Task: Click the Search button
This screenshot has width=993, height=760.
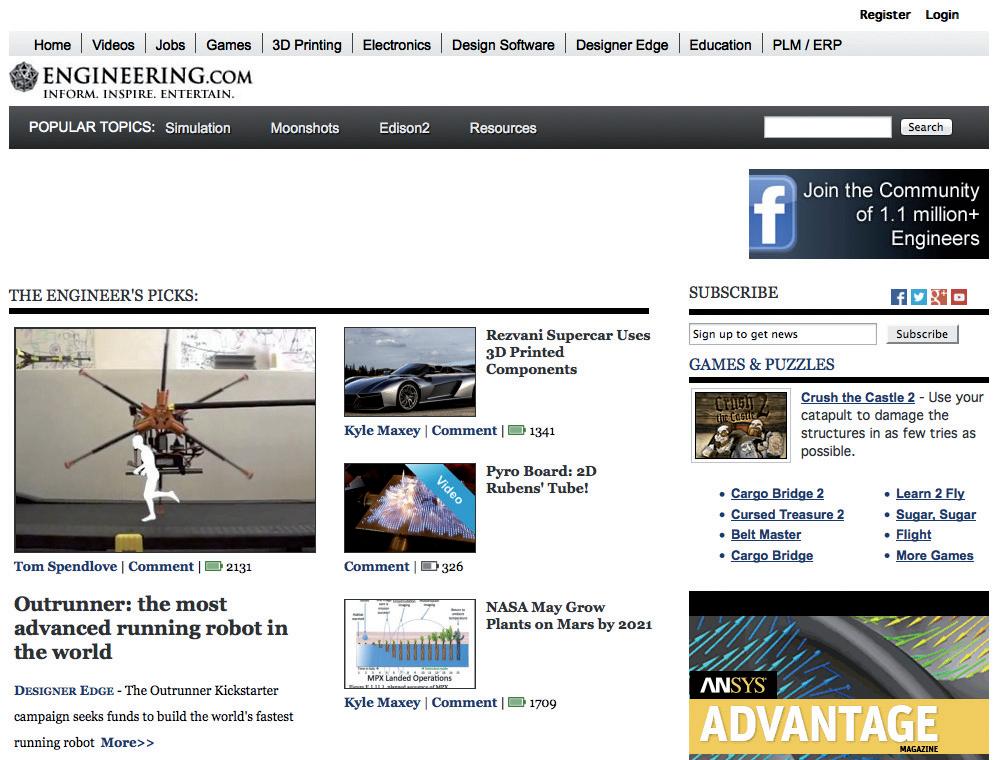Action: point(926,127)
